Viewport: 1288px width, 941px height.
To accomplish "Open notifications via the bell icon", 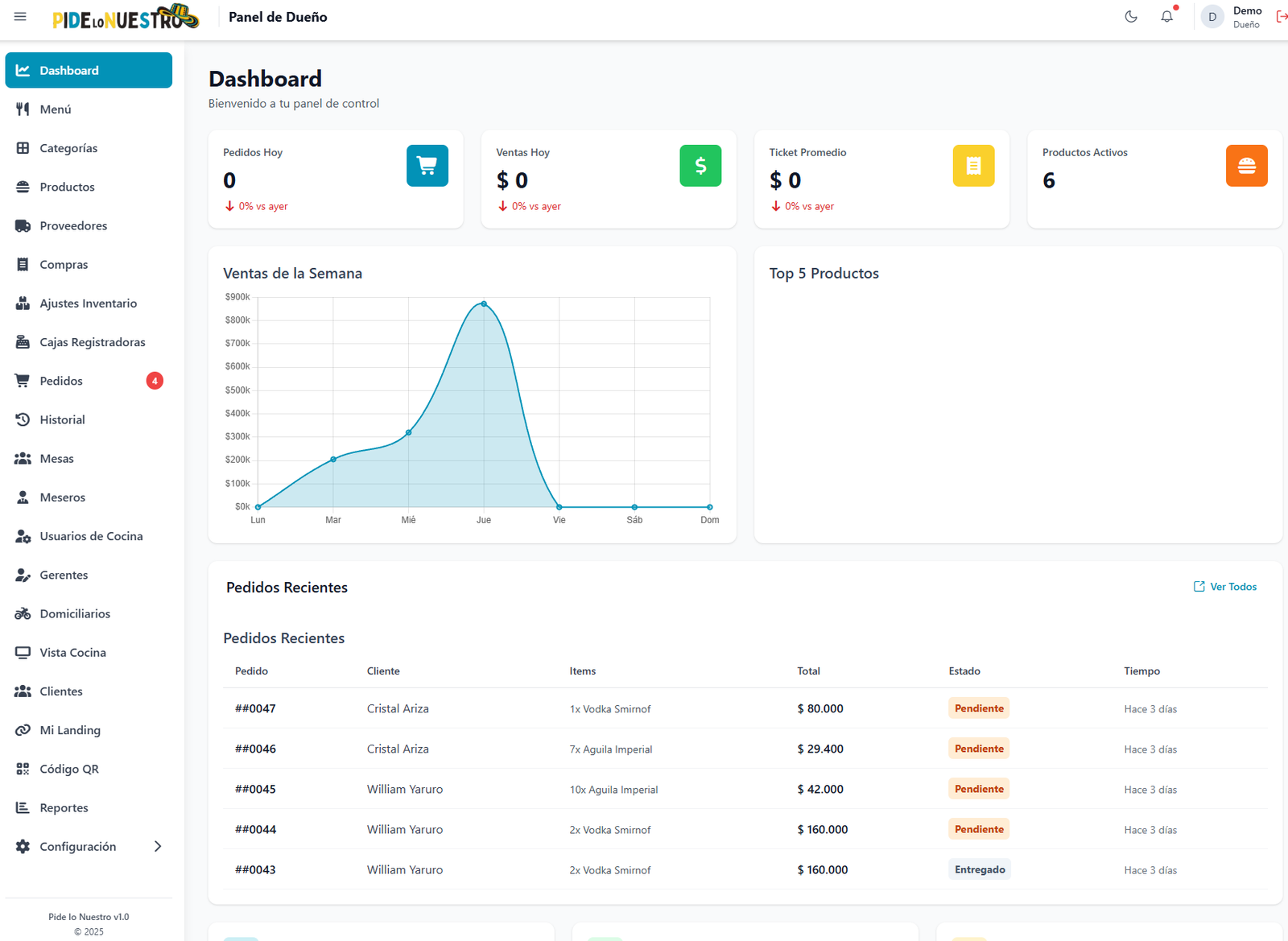I will [x=1166, y=16].
